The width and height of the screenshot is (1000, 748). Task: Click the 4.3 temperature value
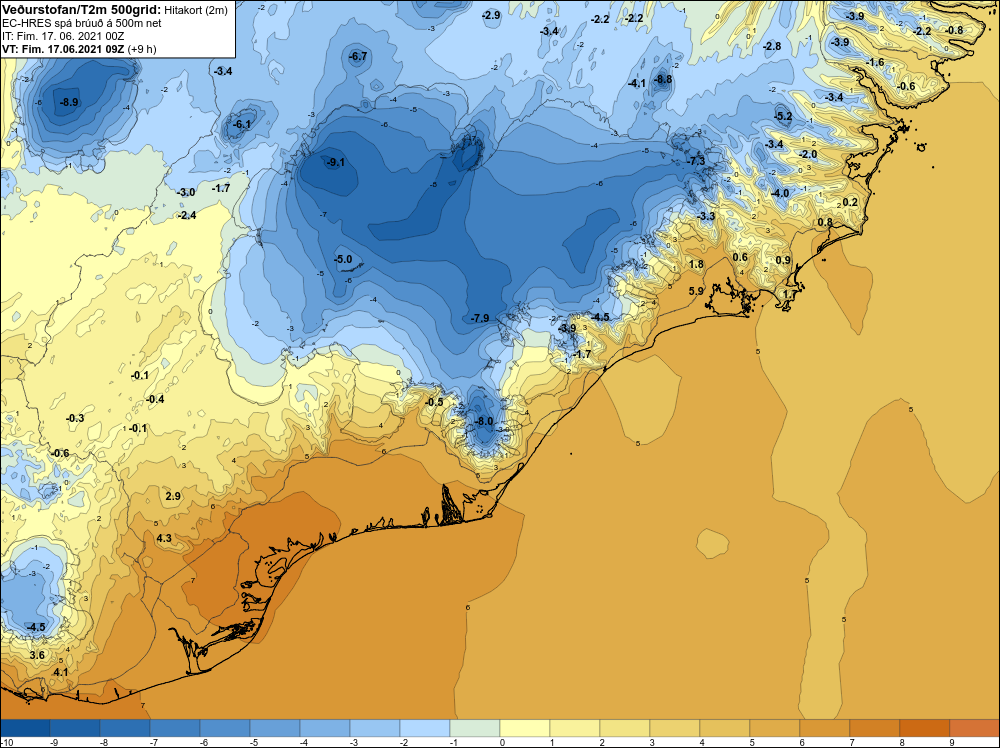(x=164, y=539)
